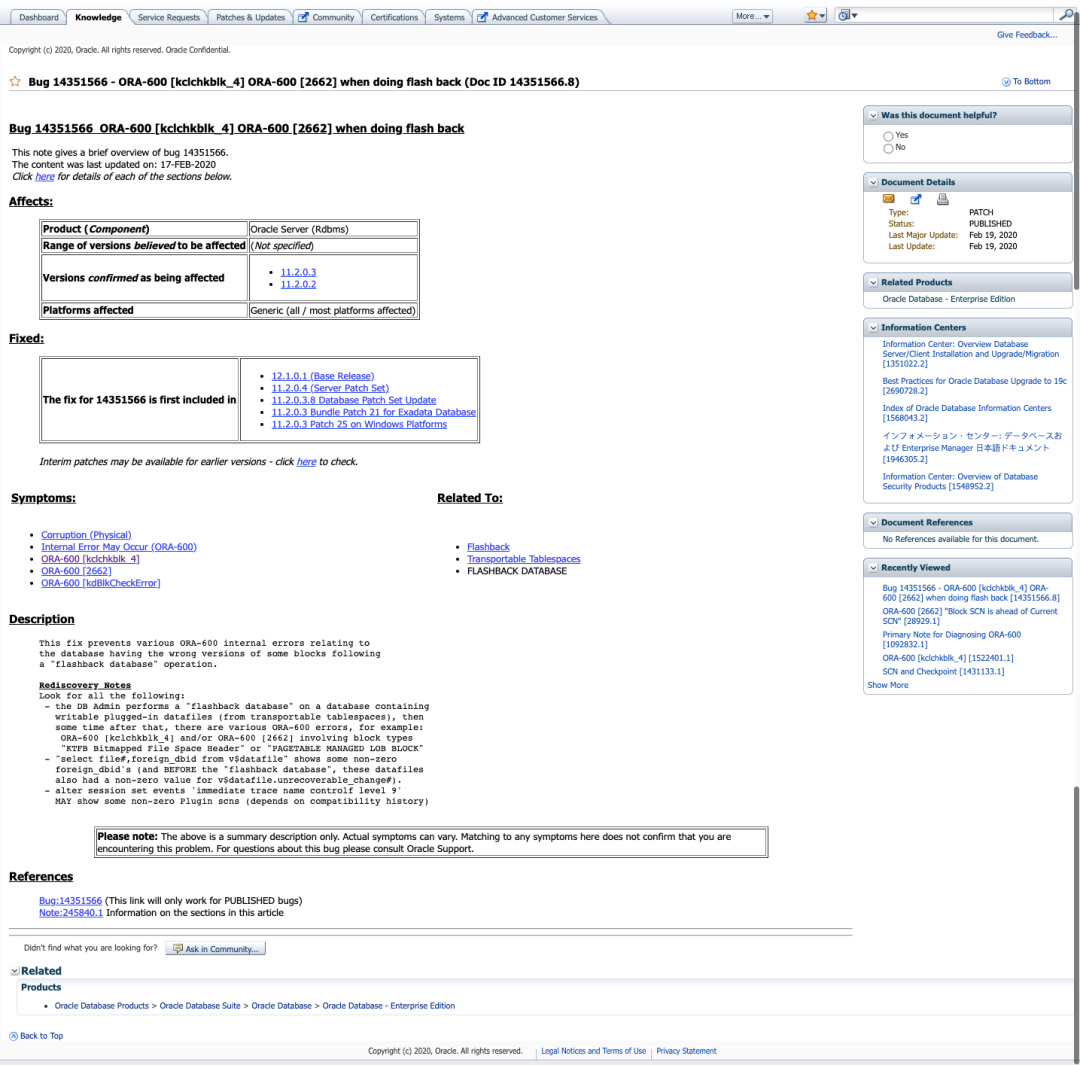The width and height of the screenshot is (1080, 1065).
Task: Collapse the Information Centers panel
Action: click(872, 327)
